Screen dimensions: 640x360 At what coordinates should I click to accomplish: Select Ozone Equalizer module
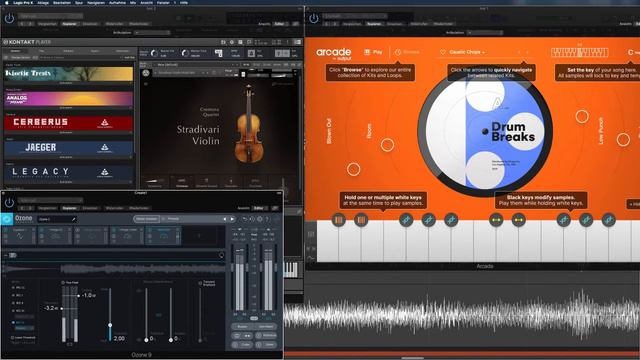(x=19, y=236)
